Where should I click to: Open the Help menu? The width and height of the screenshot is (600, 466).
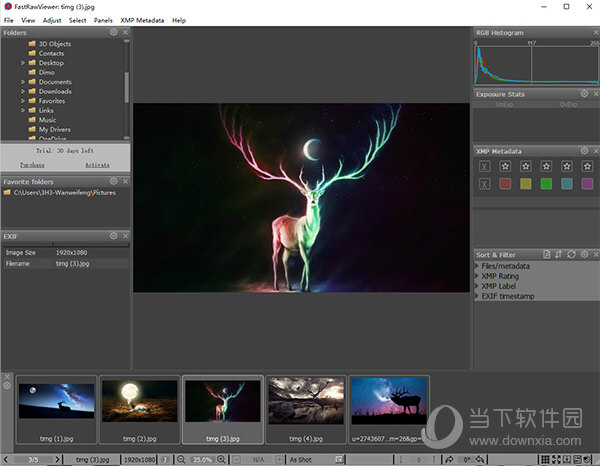[x=179, y=20]
